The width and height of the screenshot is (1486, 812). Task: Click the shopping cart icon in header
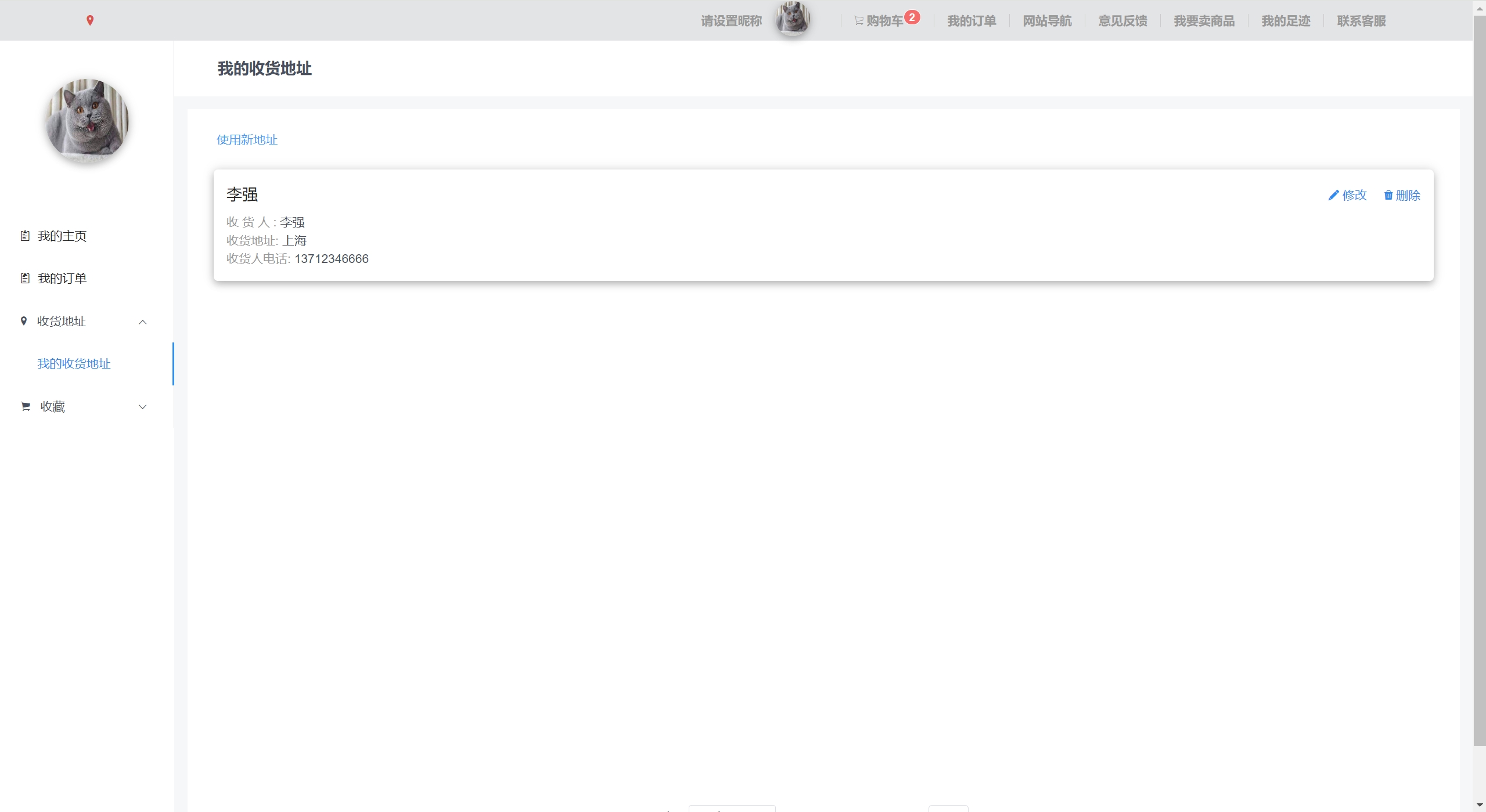[858, 21]
